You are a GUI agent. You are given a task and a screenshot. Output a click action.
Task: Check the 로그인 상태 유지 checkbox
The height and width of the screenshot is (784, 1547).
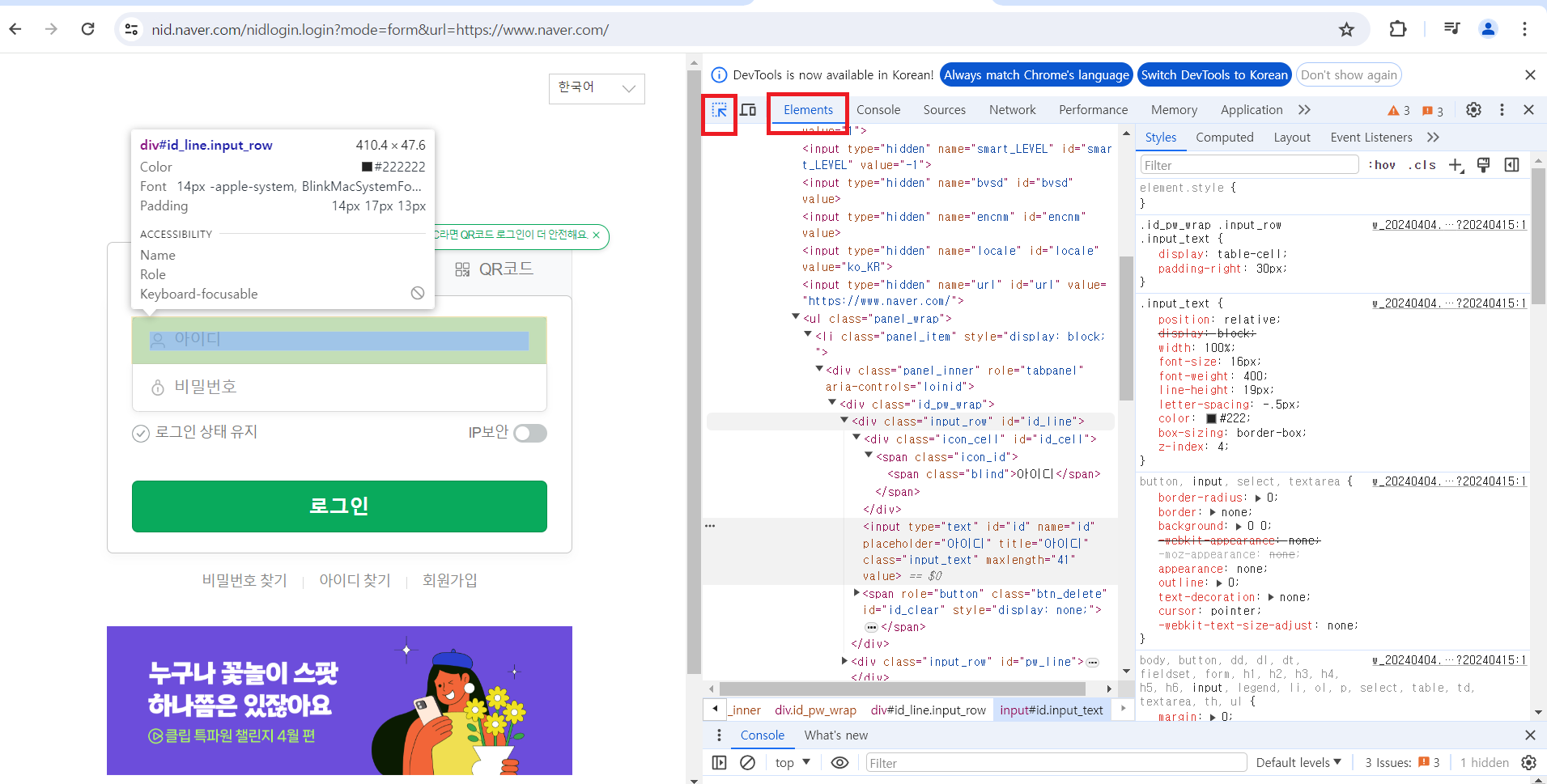tap(141, 434)
